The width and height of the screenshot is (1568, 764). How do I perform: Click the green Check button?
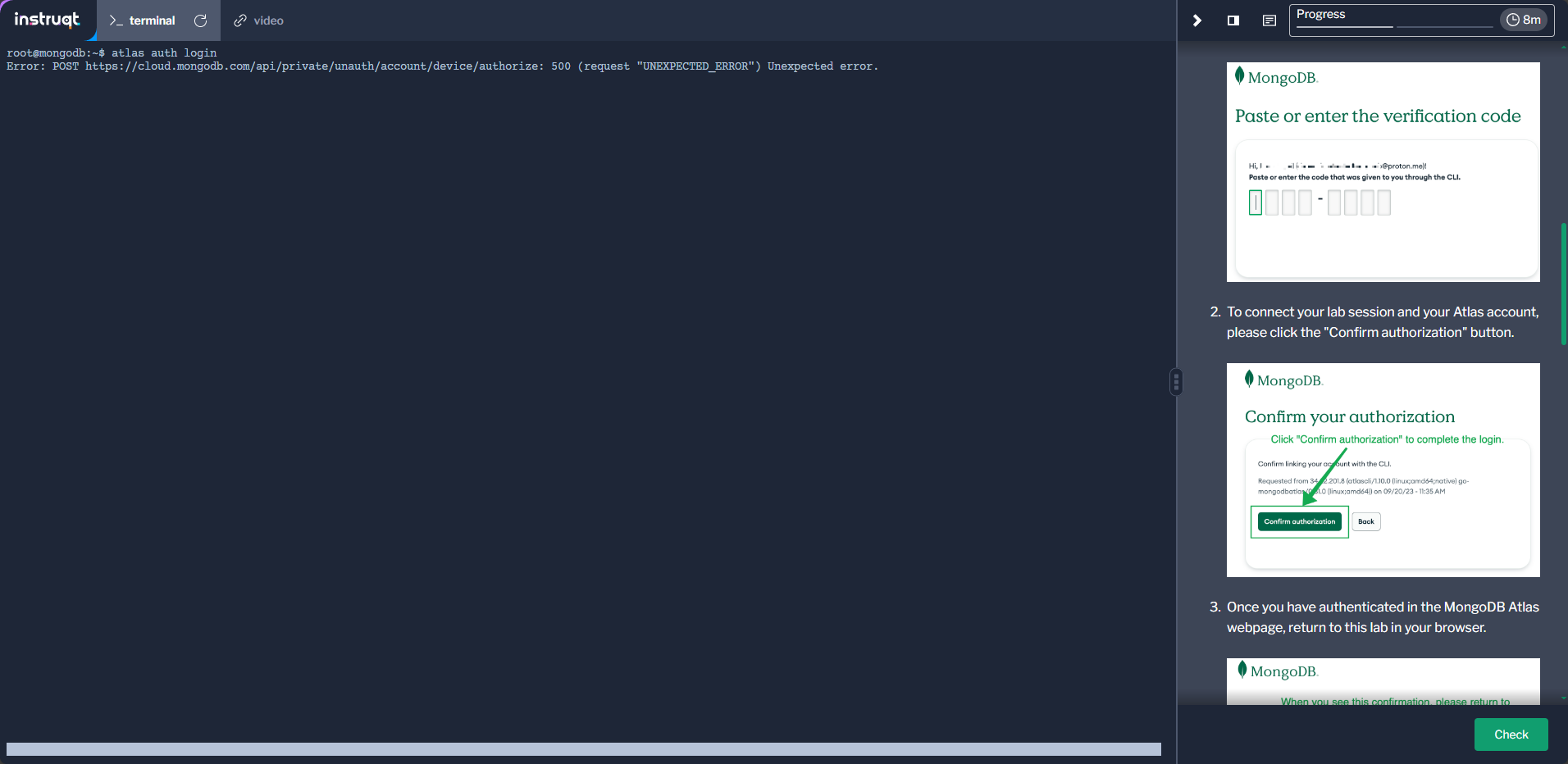tap(1511, 734)
